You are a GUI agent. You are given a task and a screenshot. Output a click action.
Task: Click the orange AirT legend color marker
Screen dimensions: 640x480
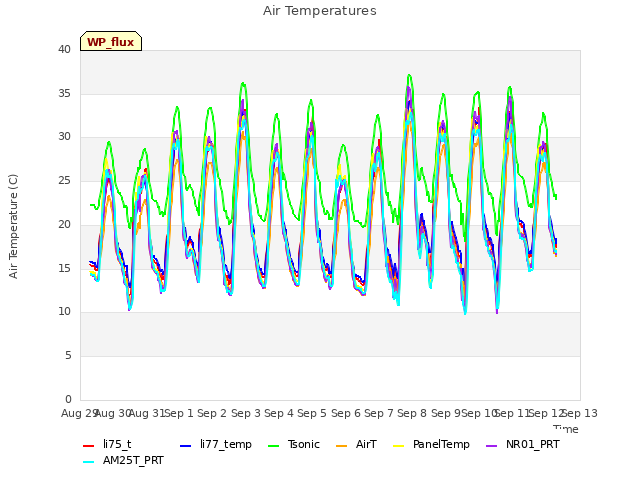click(x=342, y=446)
